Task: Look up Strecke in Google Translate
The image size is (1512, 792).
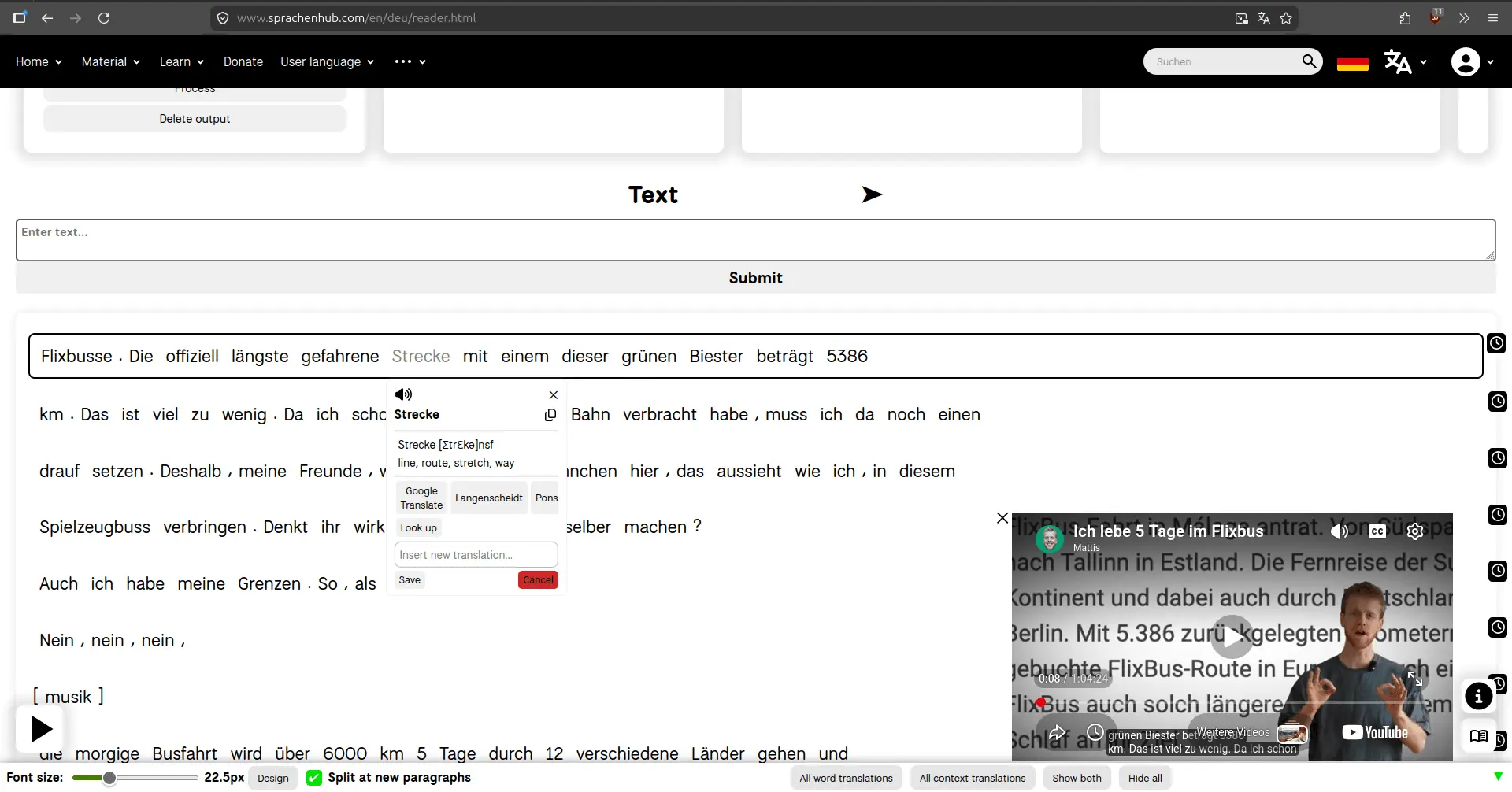Action: tap(421, 498)
